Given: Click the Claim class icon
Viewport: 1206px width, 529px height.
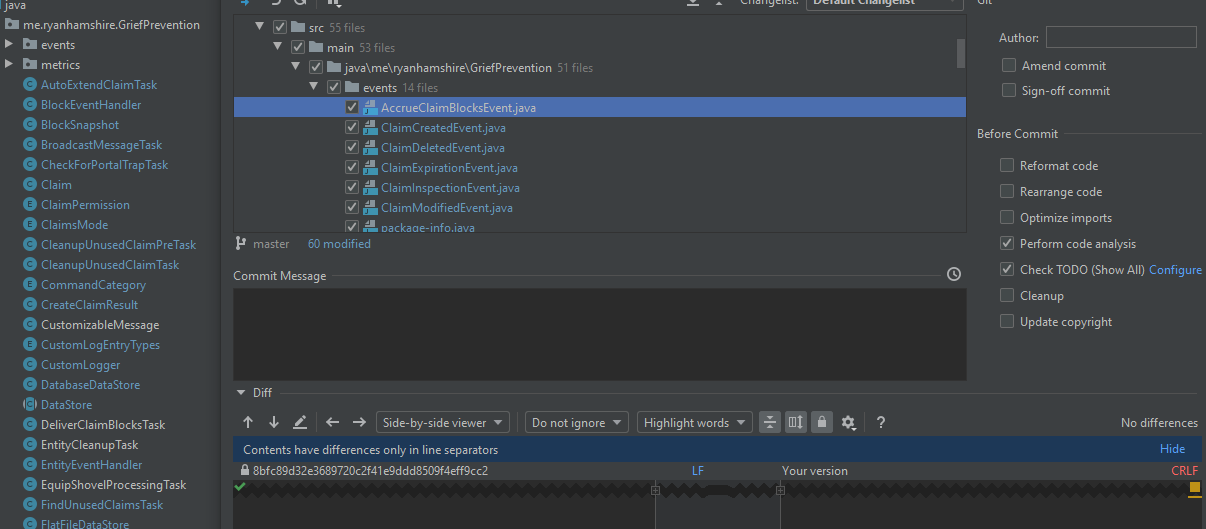Looking at the screenshot, I should click(x=30, y=185).
